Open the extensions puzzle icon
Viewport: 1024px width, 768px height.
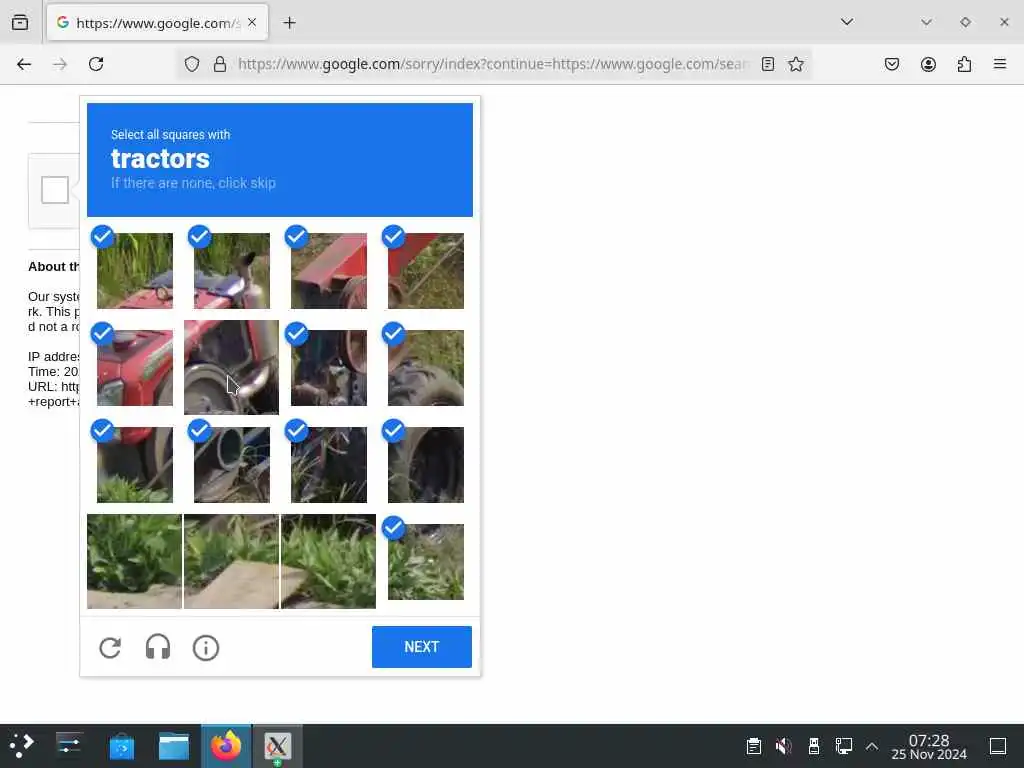pos(964,64)
